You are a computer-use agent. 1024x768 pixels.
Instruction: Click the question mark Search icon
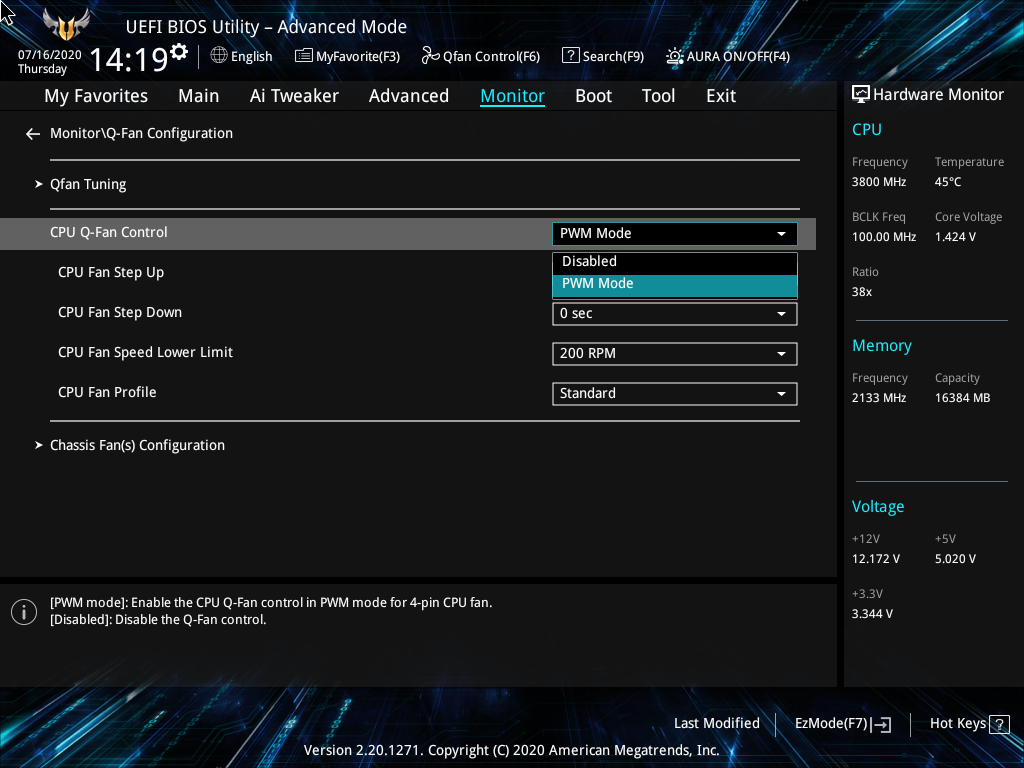(570, 56)
